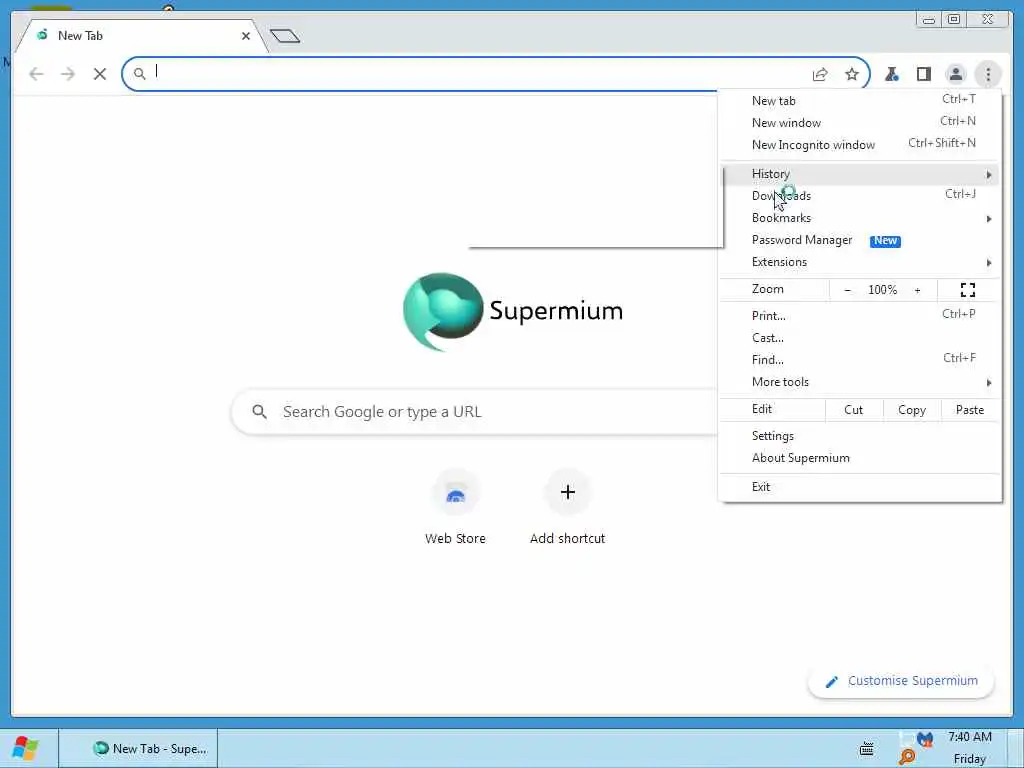
Task: Stop loading with the X button
Action: pyautogui.click(x=100, y=74)
